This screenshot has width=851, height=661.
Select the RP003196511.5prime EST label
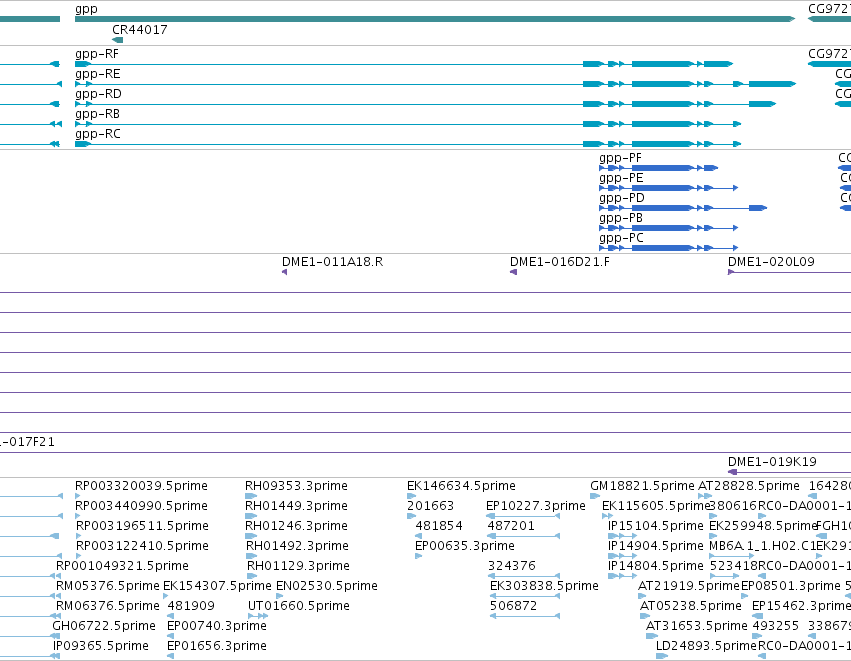coord(142,526)
